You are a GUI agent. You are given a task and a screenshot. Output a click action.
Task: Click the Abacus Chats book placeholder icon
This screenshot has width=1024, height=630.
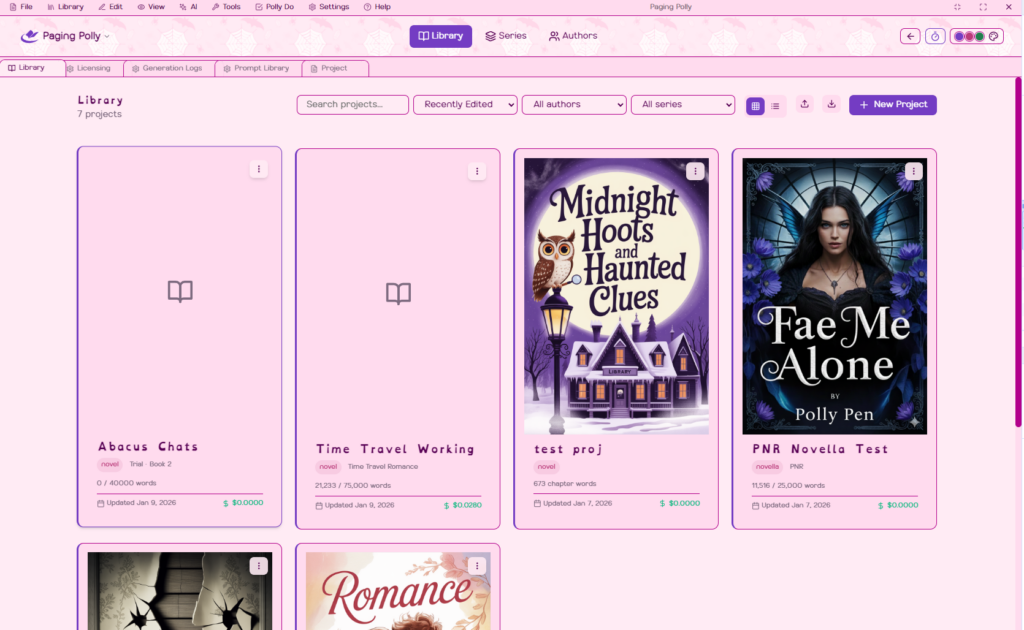180,291
